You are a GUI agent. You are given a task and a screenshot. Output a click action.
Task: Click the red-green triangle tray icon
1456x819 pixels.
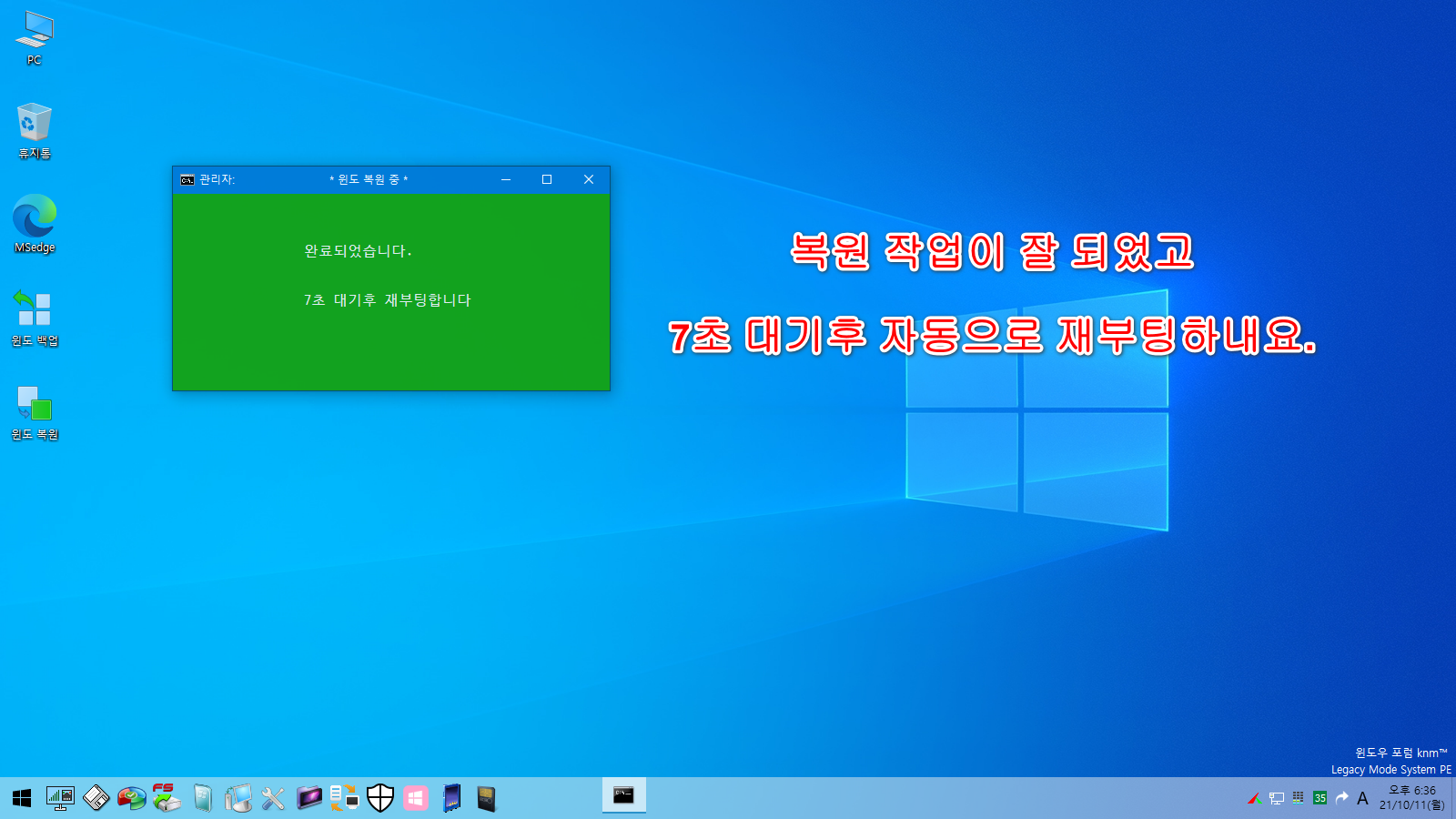1254,798
